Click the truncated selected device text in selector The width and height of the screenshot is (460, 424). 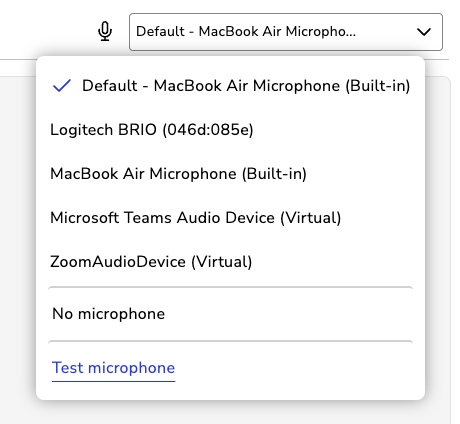tap(246, 31)
